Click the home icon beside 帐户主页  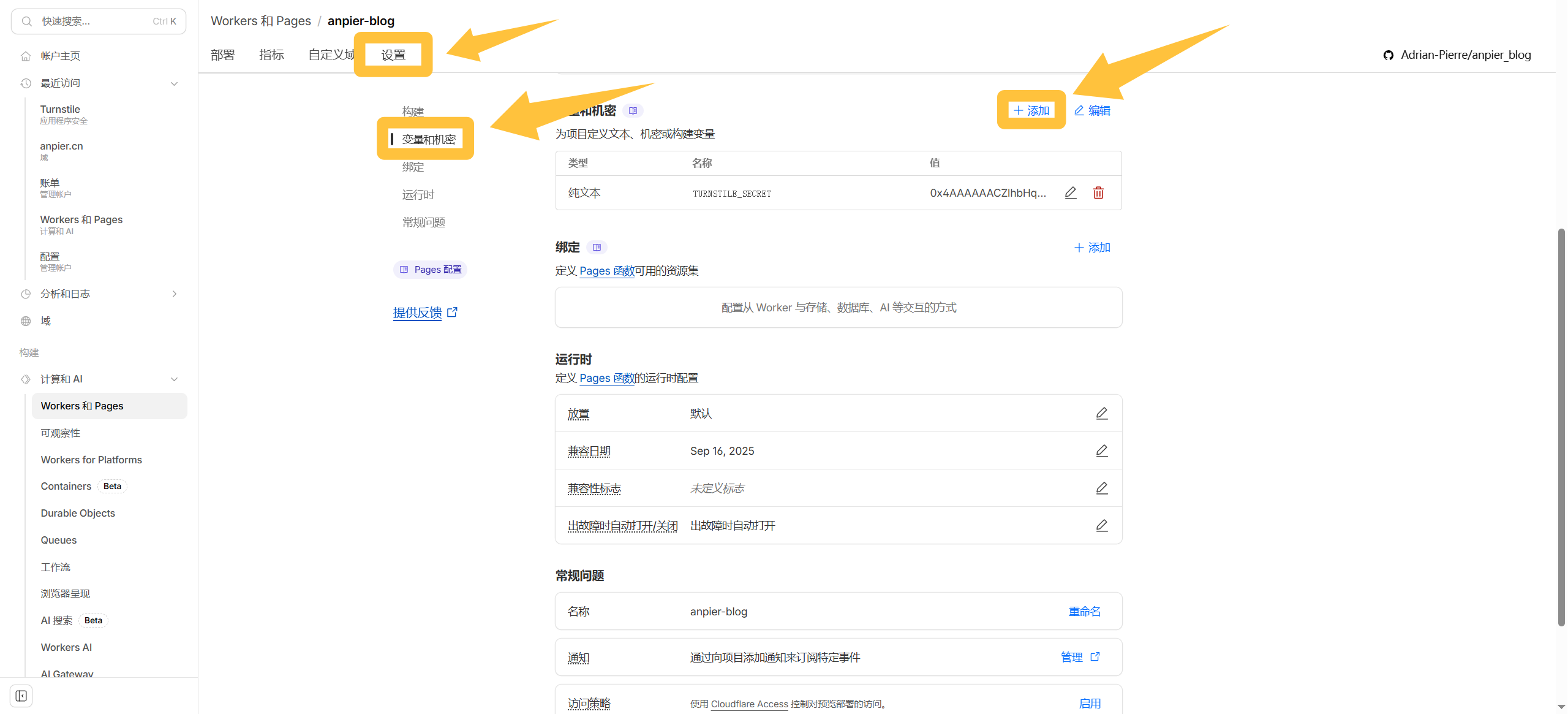pyautogui.click(x=26, y=56)
